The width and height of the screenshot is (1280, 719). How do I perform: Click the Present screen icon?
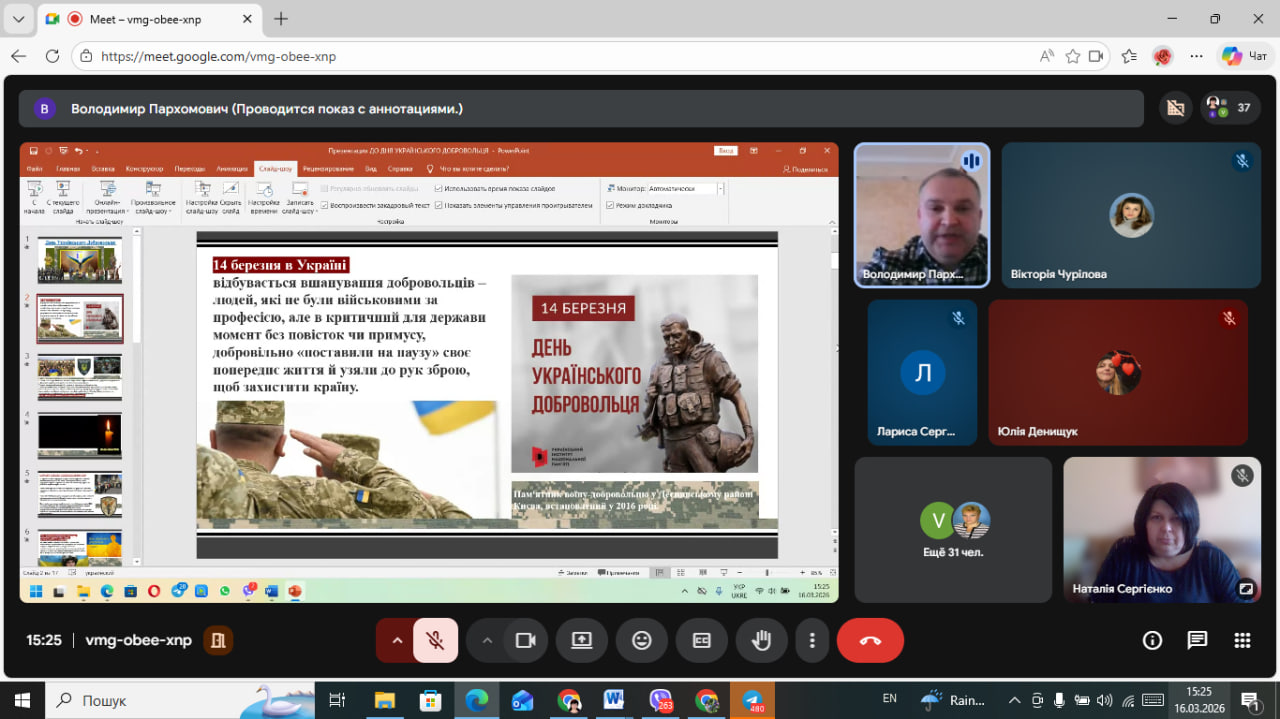coord(582,641)
